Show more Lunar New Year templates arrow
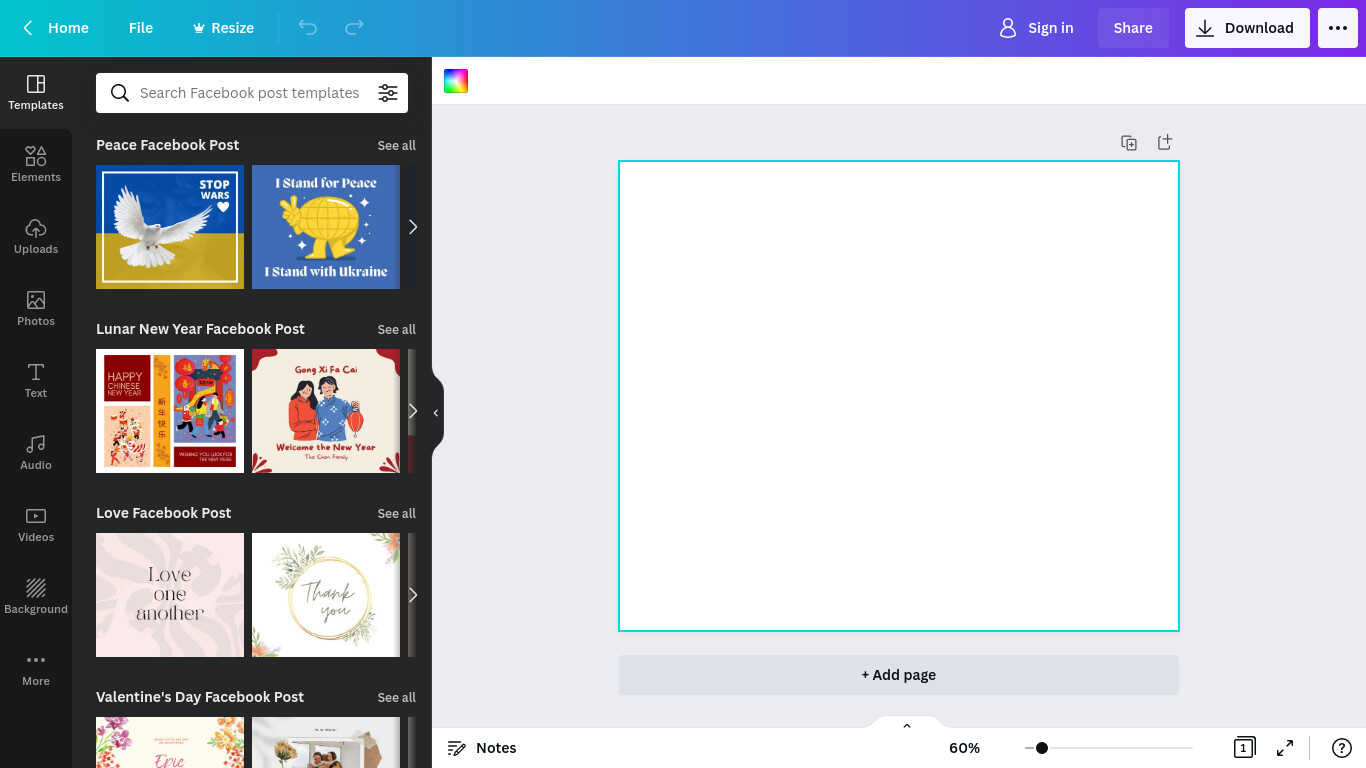1366x768 pixels. point(413,411)
